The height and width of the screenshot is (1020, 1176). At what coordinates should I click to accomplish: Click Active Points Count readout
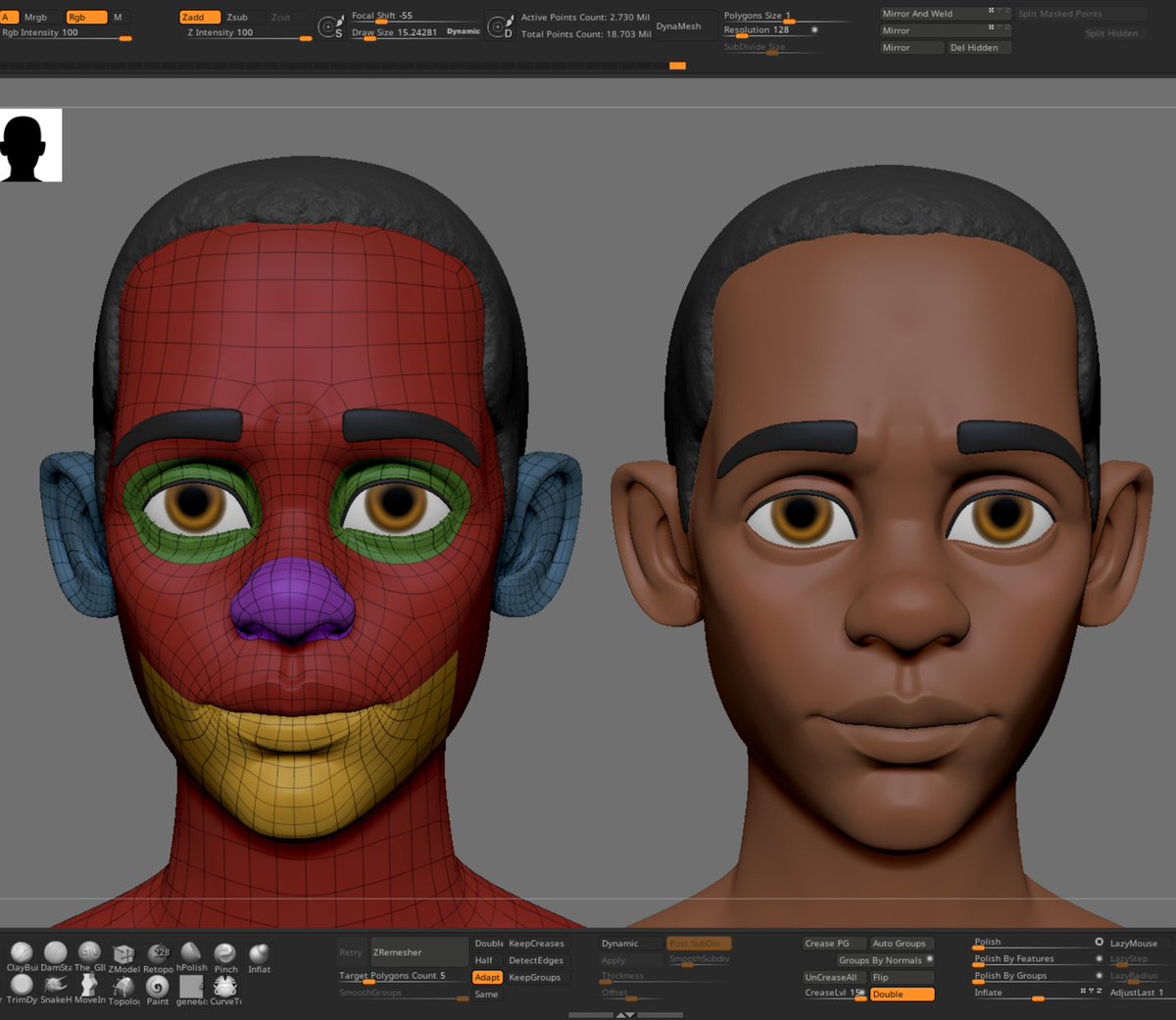click(x=585, y=18)
